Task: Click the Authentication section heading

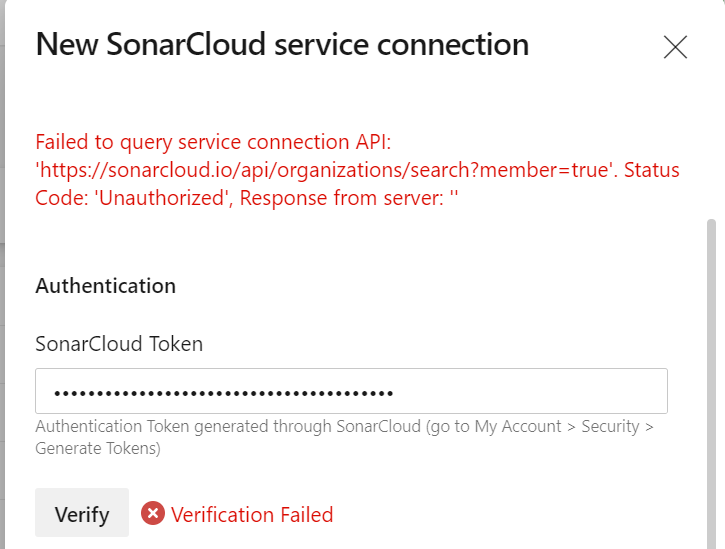Action: tap(105, 286)
